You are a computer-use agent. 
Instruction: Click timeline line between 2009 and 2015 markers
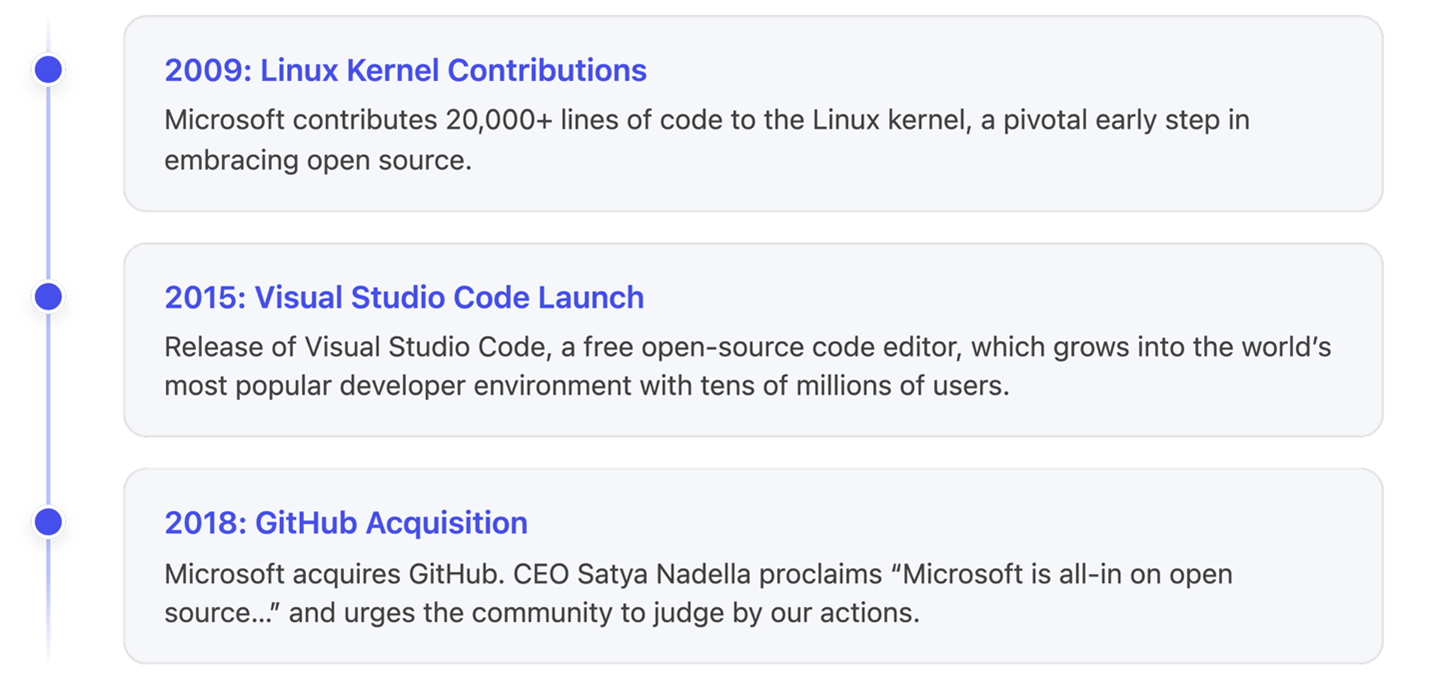[x=48, y=182]
